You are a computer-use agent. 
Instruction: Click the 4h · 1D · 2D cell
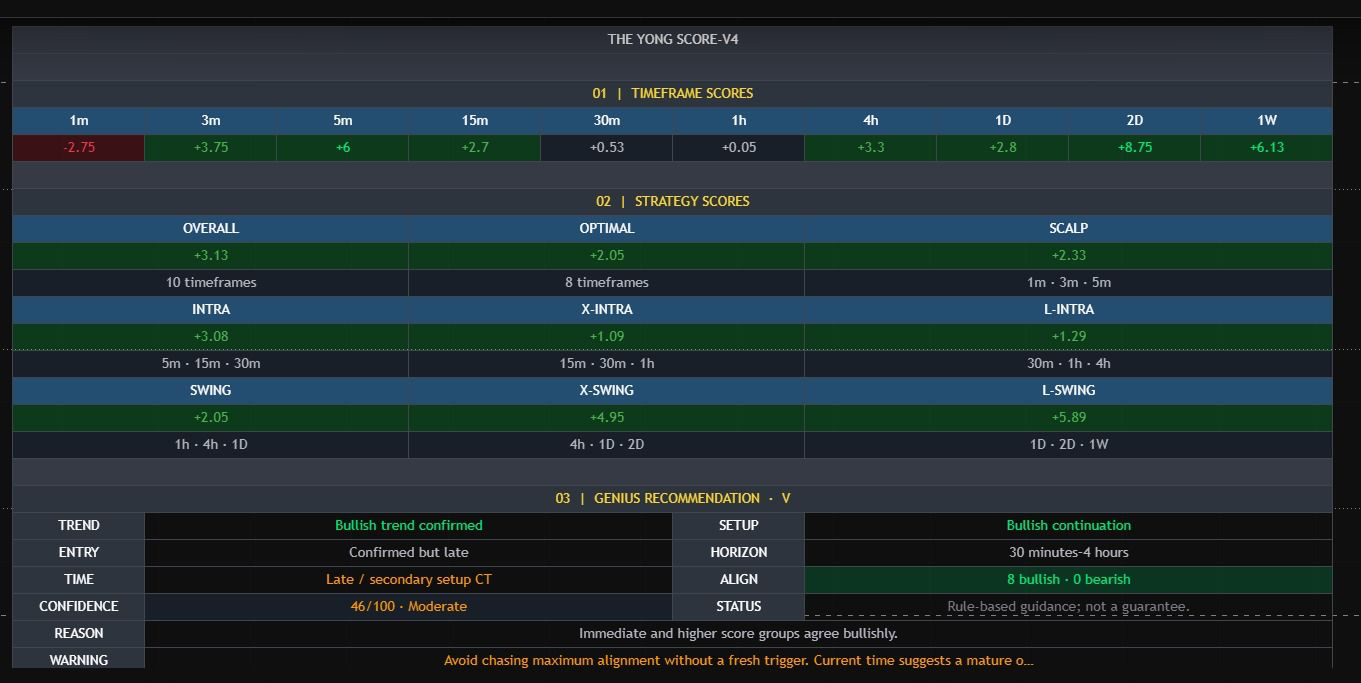606,444
